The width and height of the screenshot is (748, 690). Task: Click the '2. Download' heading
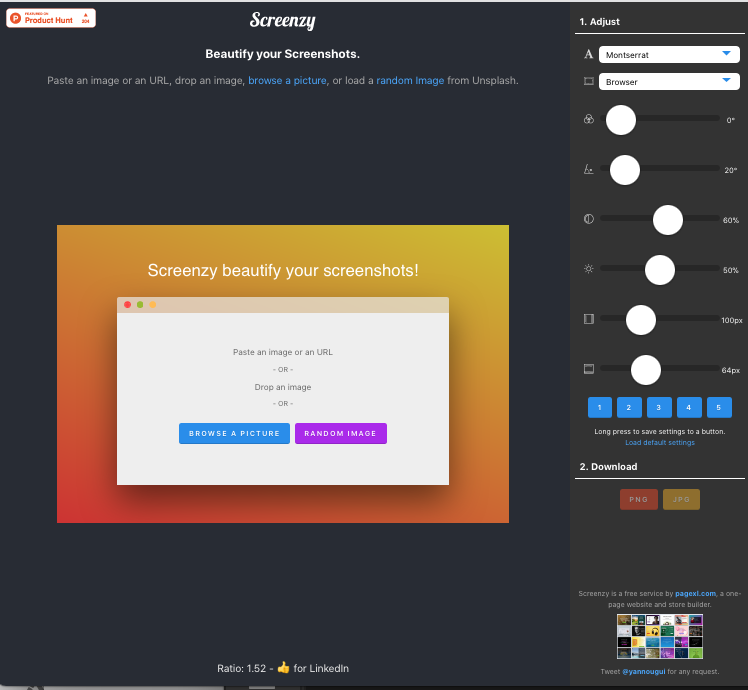[x=608, y=467]
